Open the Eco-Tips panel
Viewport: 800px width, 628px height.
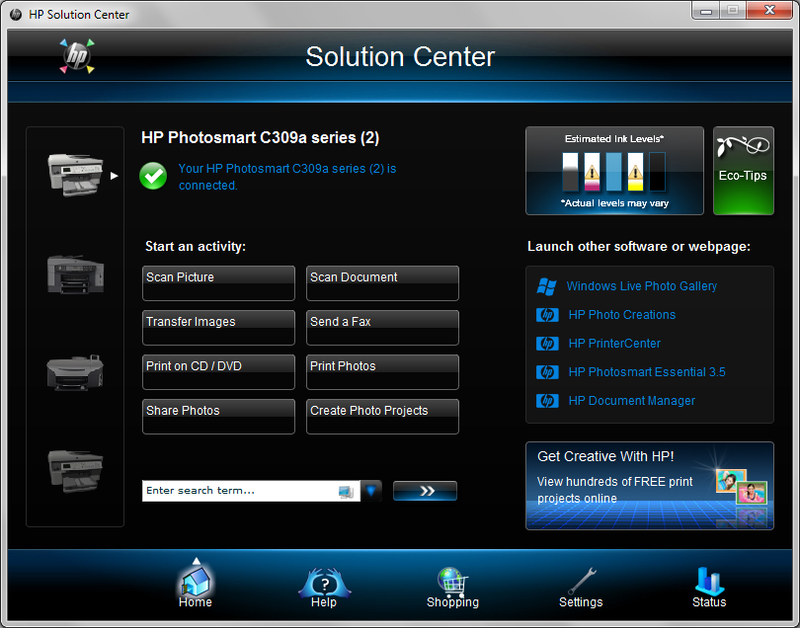pos(743,171)
